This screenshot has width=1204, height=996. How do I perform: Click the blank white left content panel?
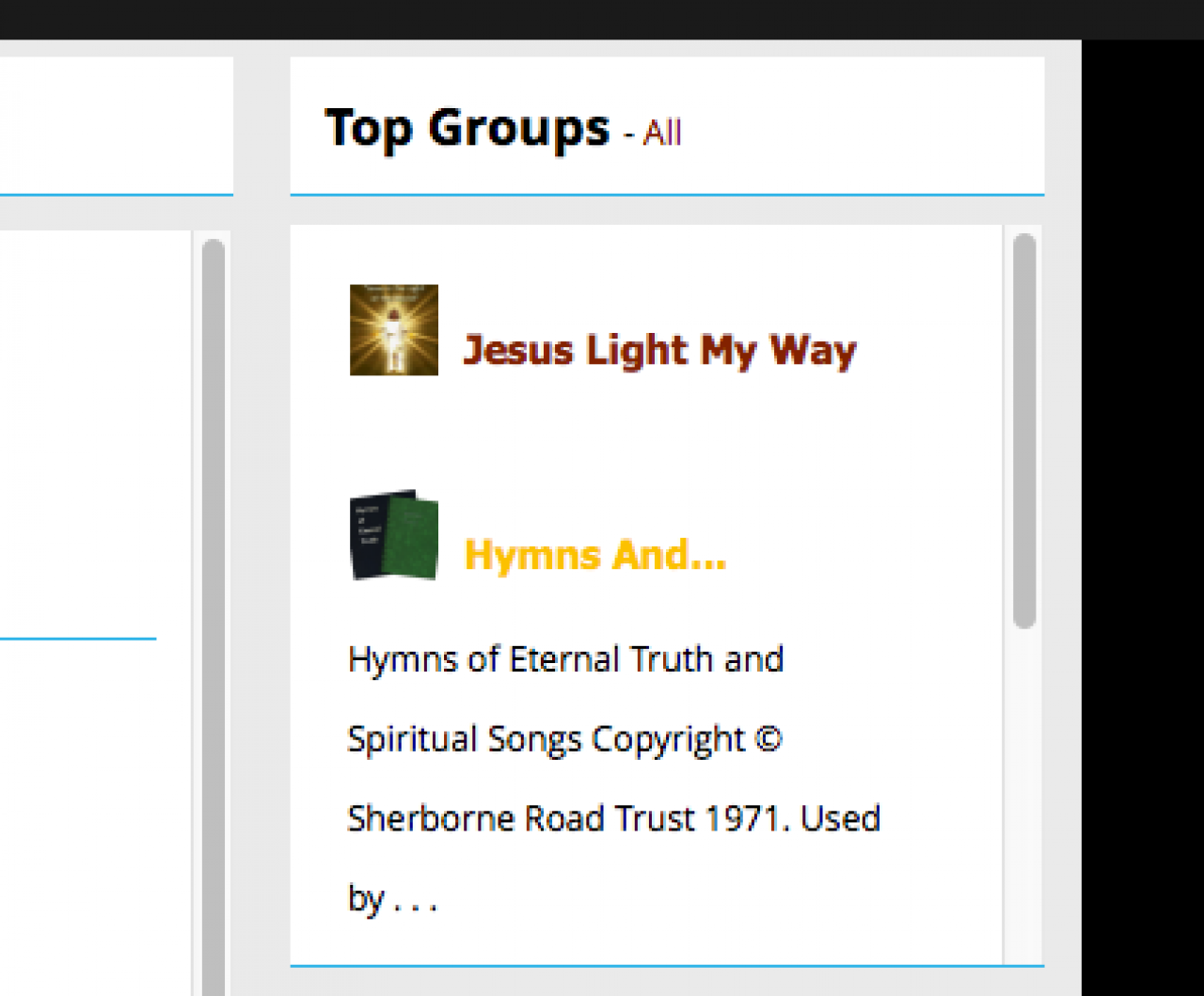(x=94, y=433)
